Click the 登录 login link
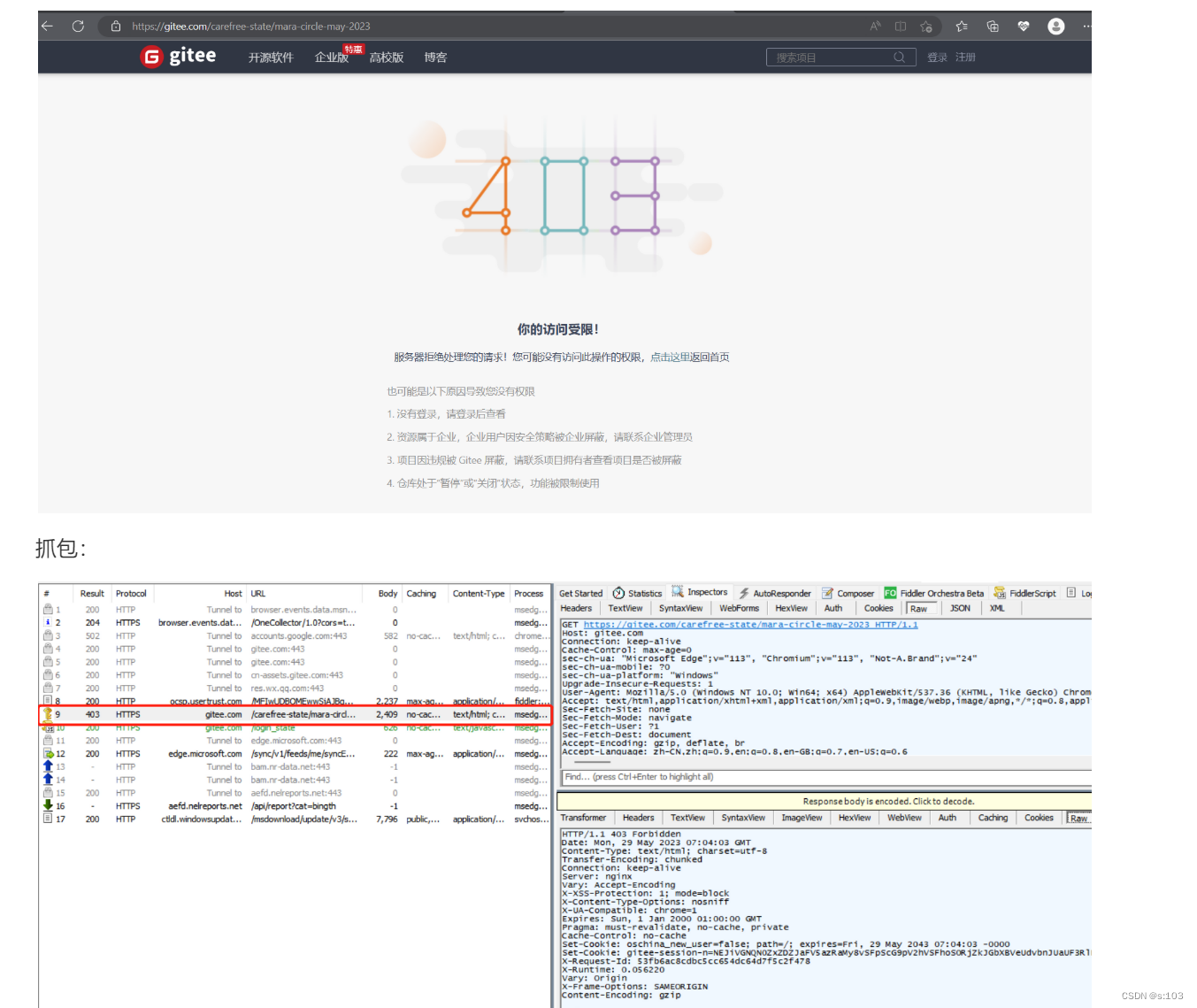Image resolution: width=1197 pixels, height=1008 pixels. 937,58
